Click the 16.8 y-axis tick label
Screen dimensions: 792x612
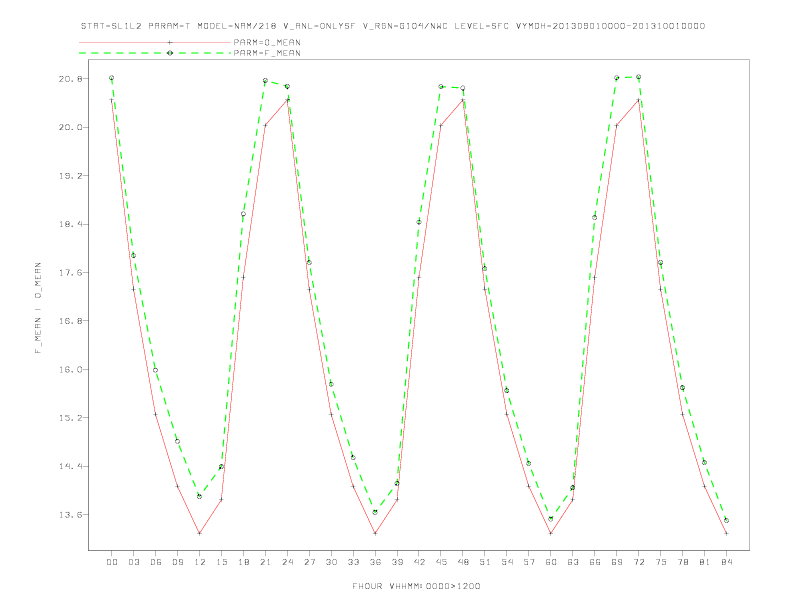click(x=71, y=321)
